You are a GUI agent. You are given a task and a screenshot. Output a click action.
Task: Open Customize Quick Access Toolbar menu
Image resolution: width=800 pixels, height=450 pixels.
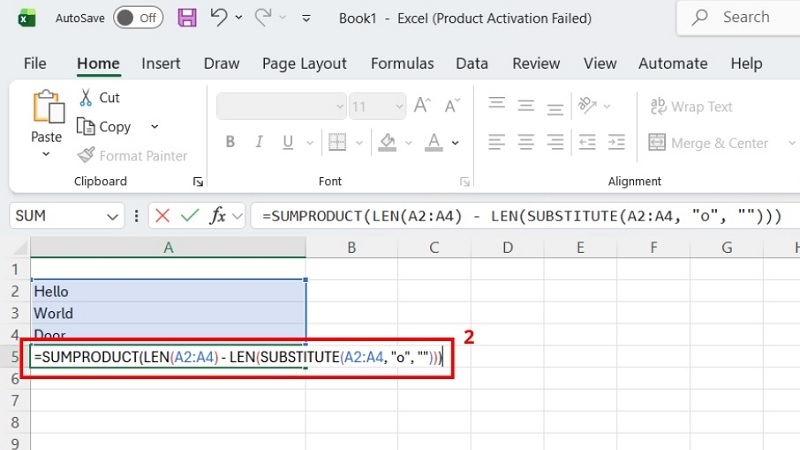306,18
